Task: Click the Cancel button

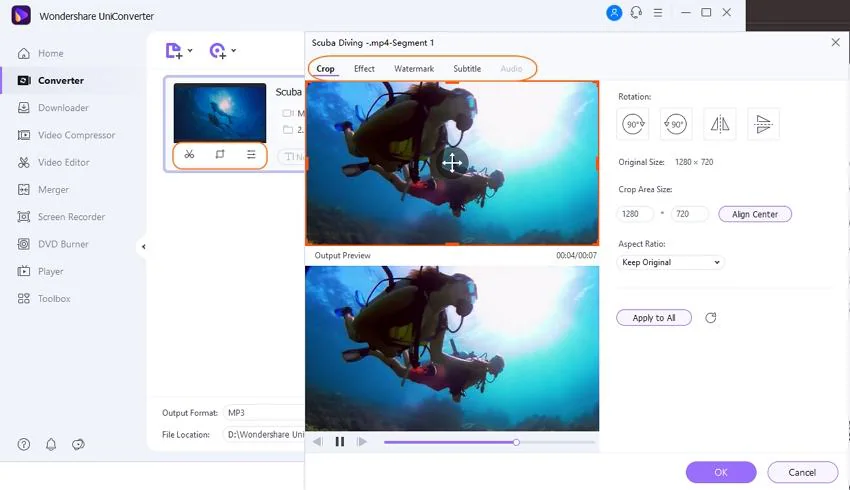Action: 802,472
